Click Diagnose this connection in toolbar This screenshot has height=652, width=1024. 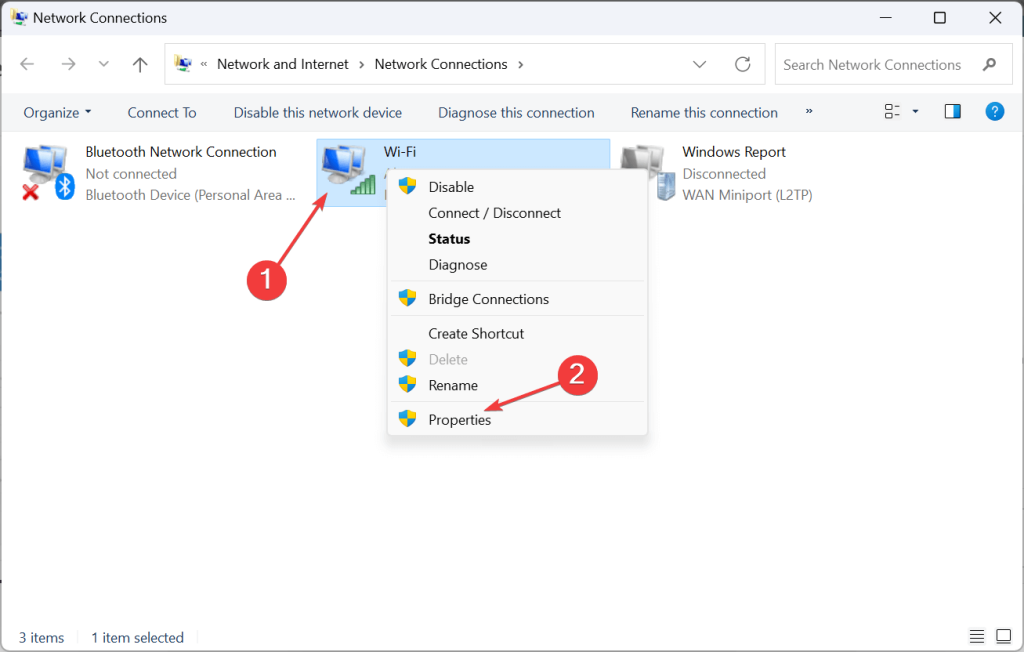(516, 112)
